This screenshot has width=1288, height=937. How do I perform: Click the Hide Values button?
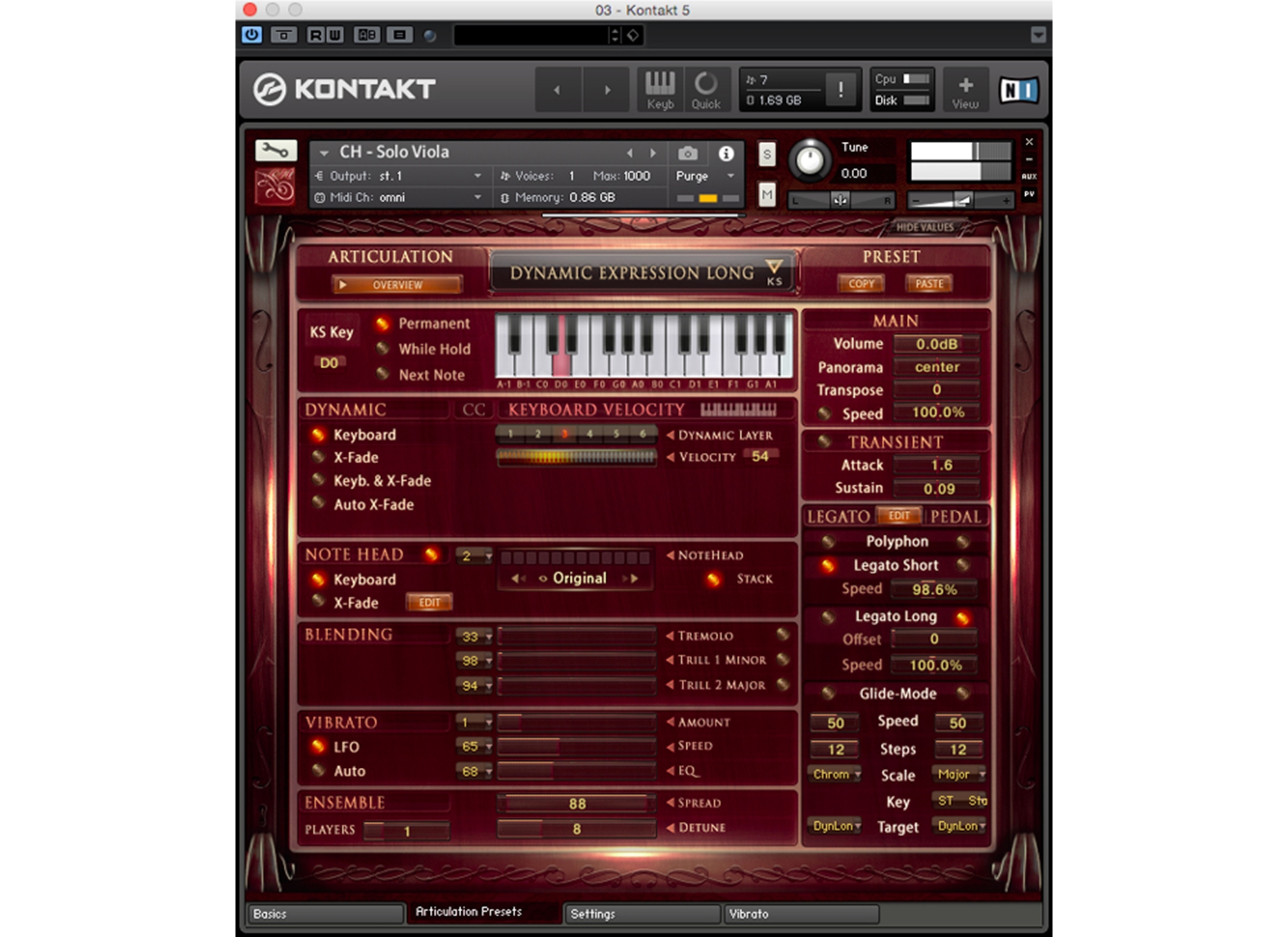click(x=925, y=227)
